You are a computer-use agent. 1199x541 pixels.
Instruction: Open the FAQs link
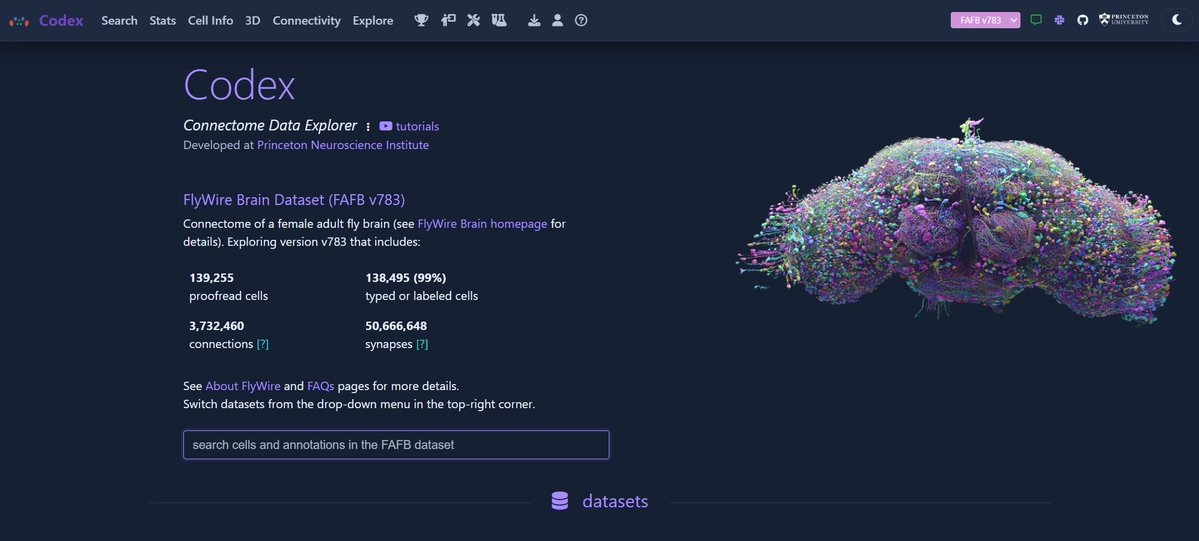321,386
